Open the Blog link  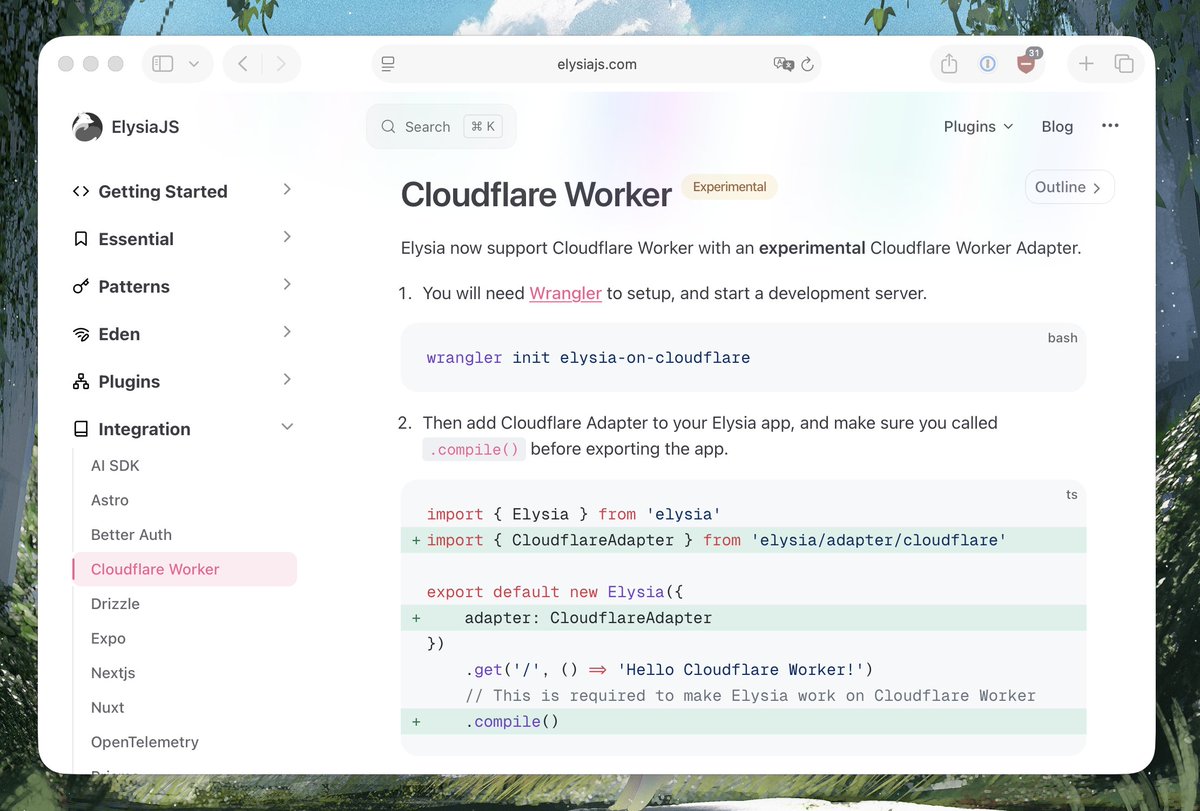pyautogui.click(x=1057, y=127)
